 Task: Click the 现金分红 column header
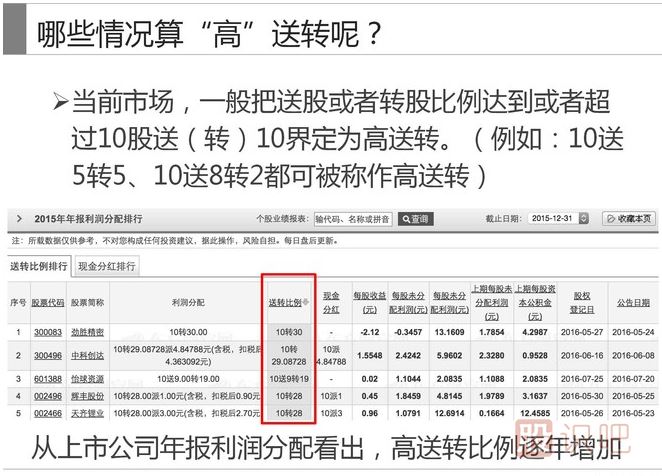pos(333,300)
